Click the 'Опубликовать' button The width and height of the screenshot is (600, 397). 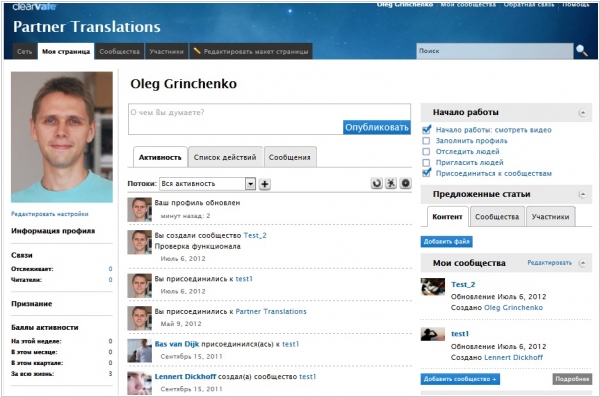(x=377, y=127)
